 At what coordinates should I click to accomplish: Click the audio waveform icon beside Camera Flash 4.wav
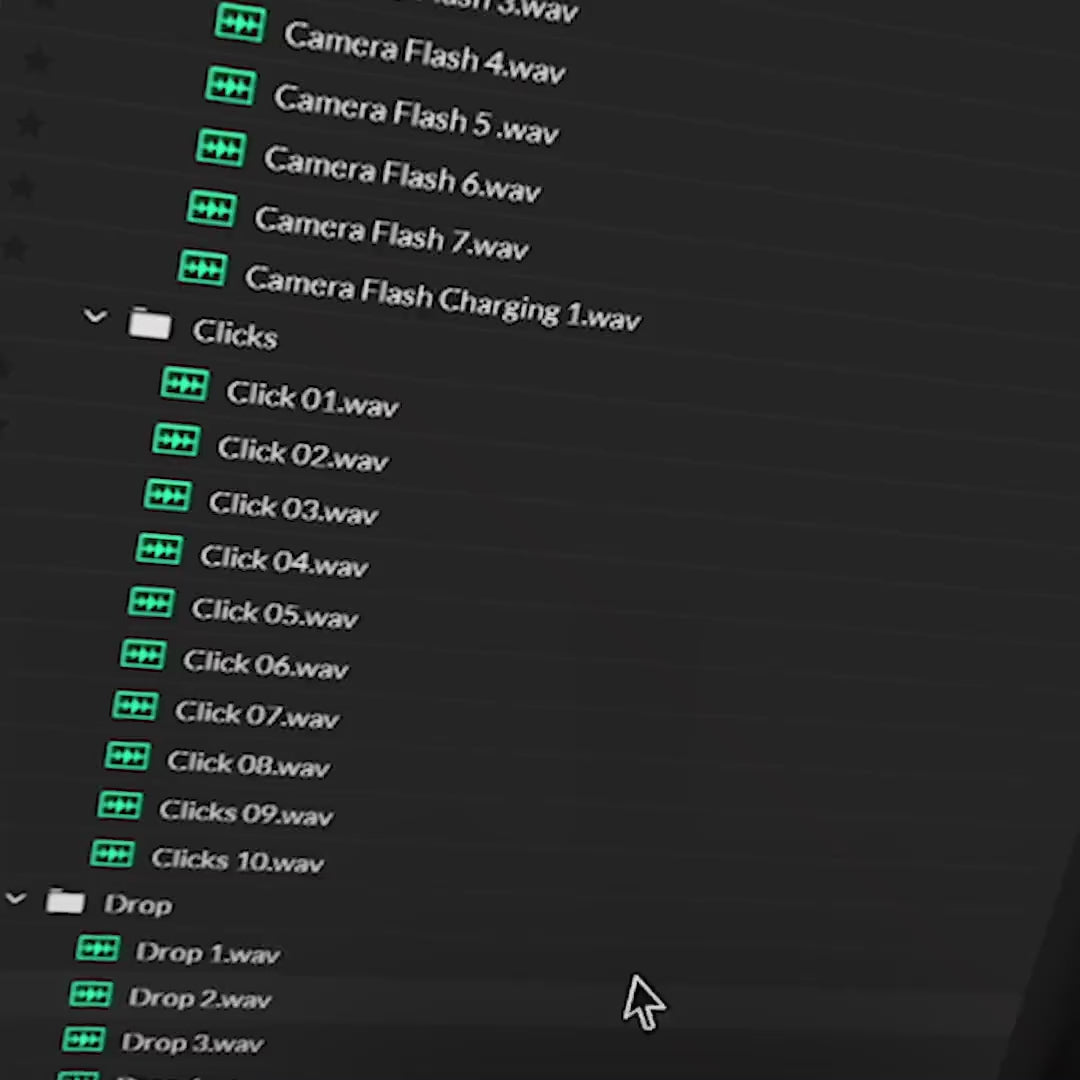pos(240,22)
